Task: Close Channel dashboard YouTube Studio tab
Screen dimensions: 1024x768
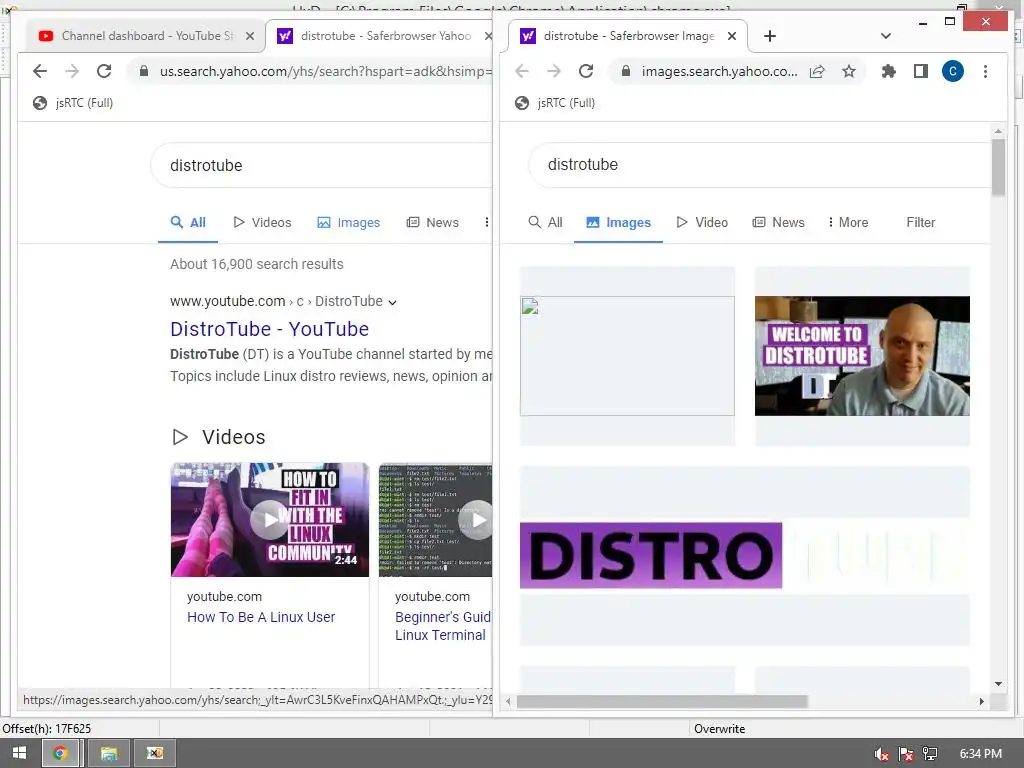Action: [x=249, y=36]
